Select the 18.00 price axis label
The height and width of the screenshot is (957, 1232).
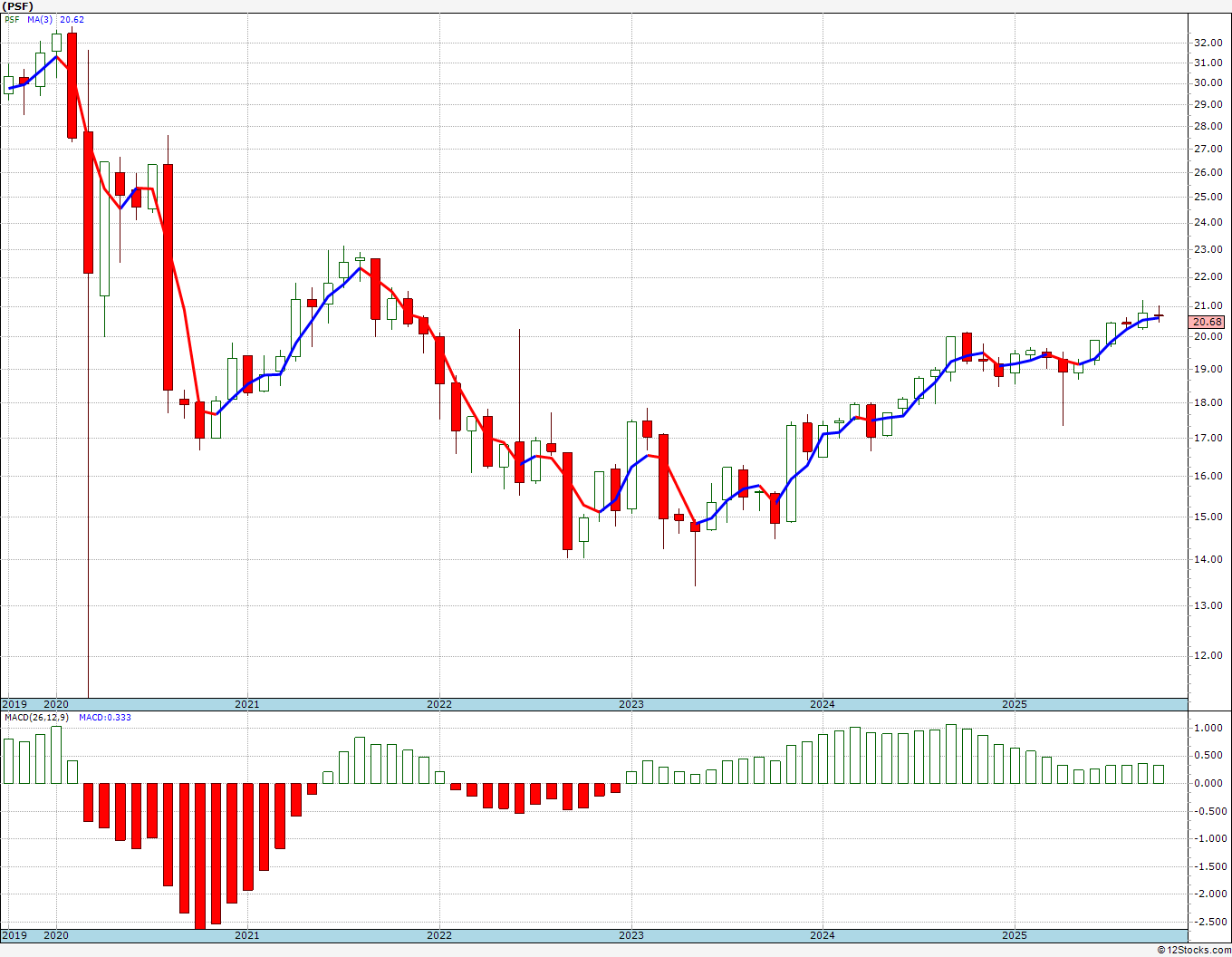pos(1208,402)
